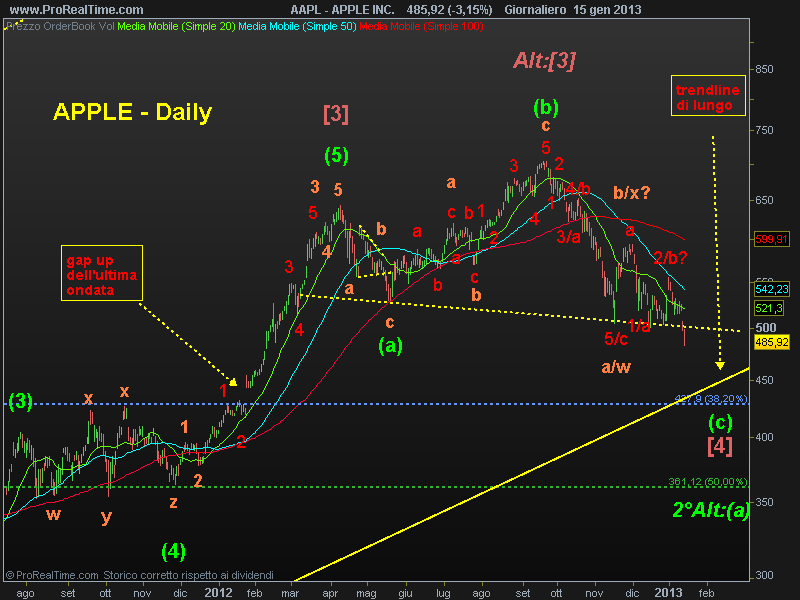Select the orange z wave label
800x600 pixels.
pos(173,502)
